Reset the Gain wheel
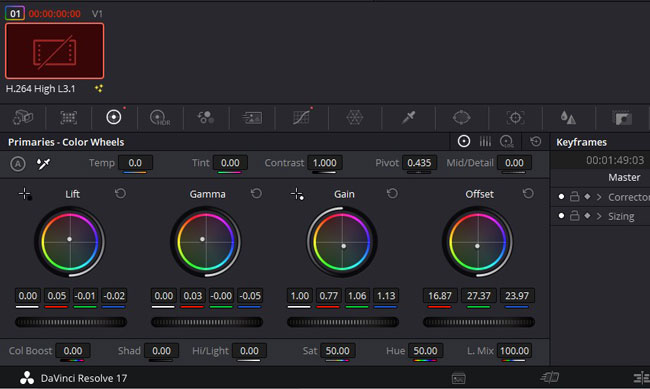Image resolution: width=650 pixels, height=389 pixels. click(x=392, y=193)
